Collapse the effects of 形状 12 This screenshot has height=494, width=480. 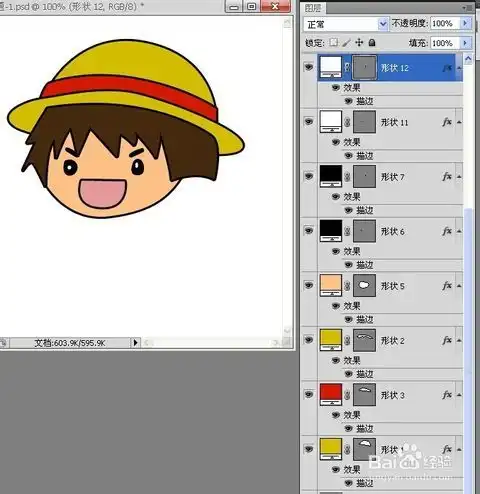(x=459, y=68)
